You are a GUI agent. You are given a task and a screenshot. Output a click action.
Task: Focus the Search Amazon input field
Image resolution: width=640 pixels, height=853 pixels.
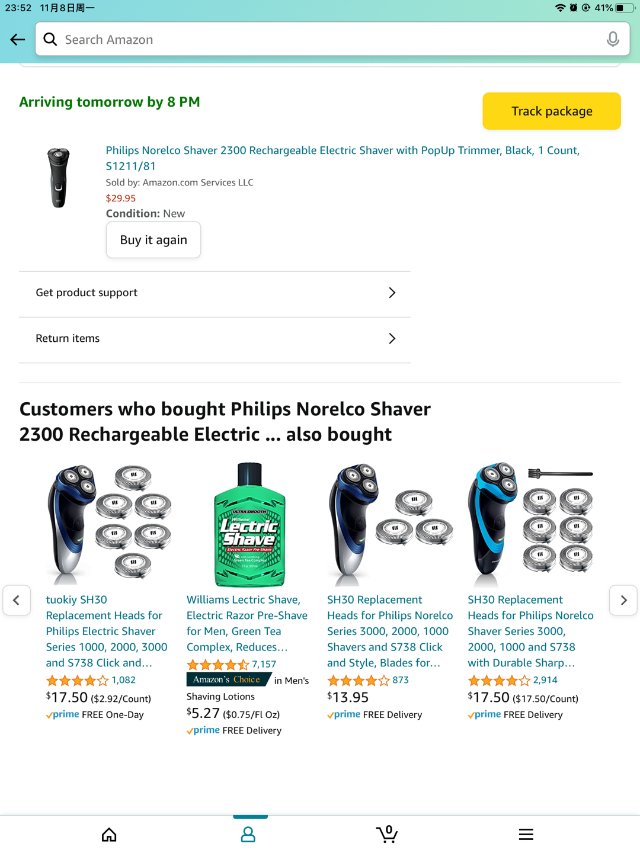[x=333, y=39]
